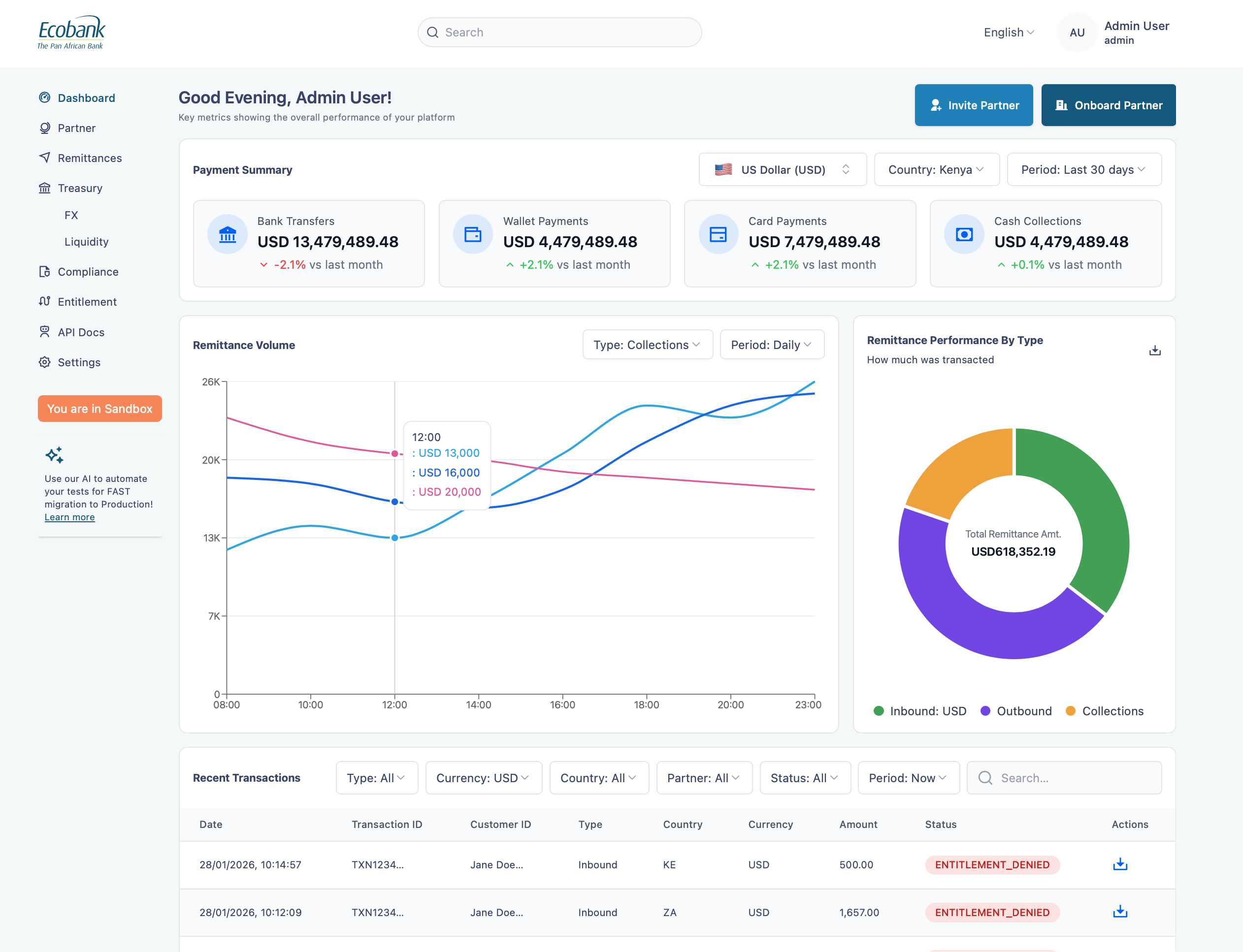The image size is (1243, 952).
Task: Click the magnifier icon in Recent Transactions search
Action: [985, 777]
